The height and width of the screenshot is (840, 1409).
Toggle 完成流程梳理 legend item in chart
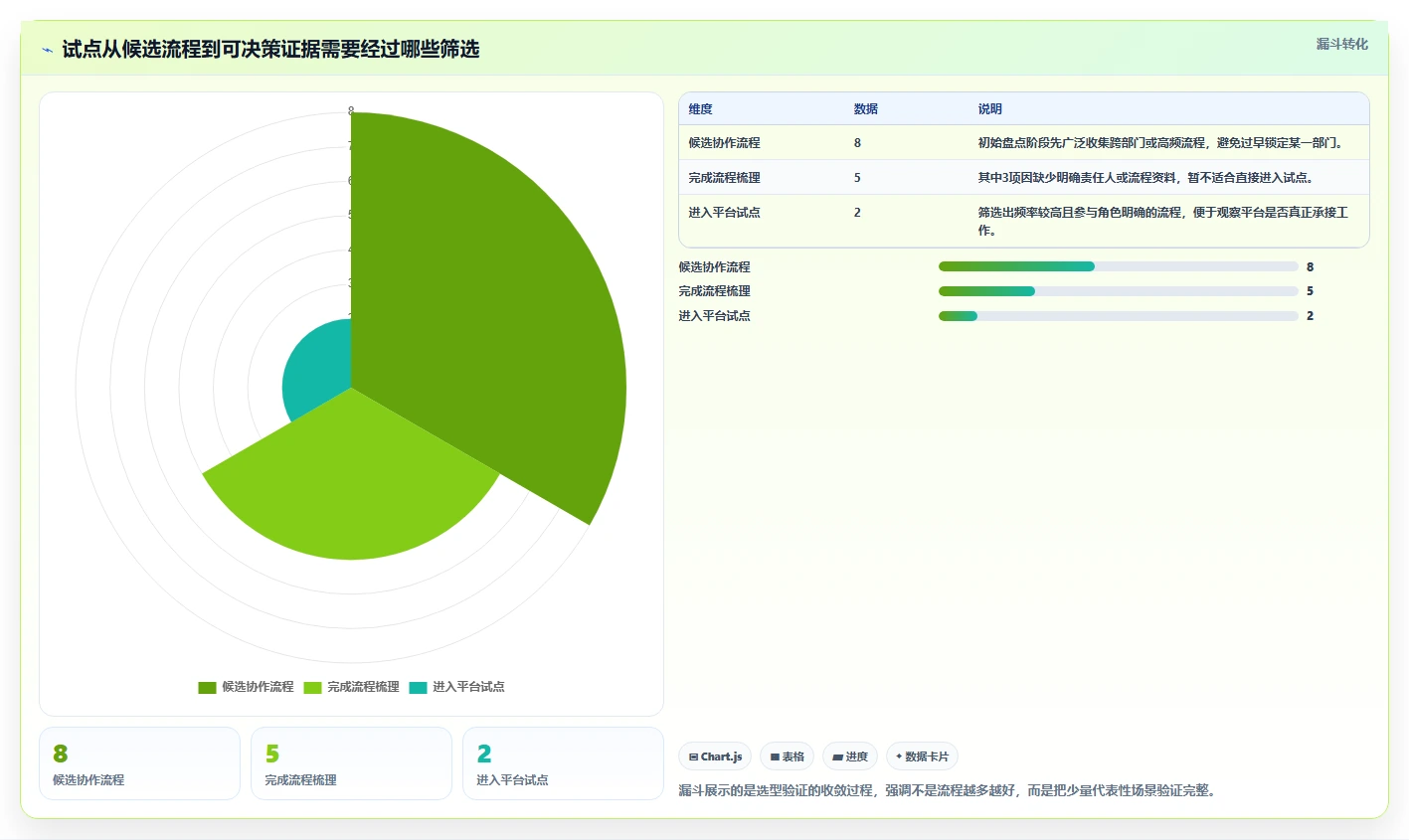pyautogui.click(x=352, y=687)
